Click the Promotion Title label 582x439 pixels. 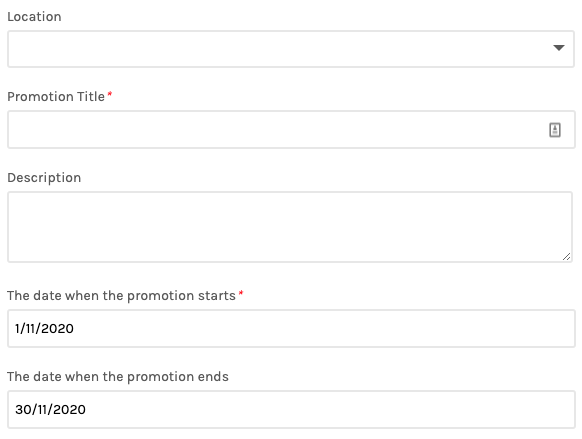tap(56, 96)
